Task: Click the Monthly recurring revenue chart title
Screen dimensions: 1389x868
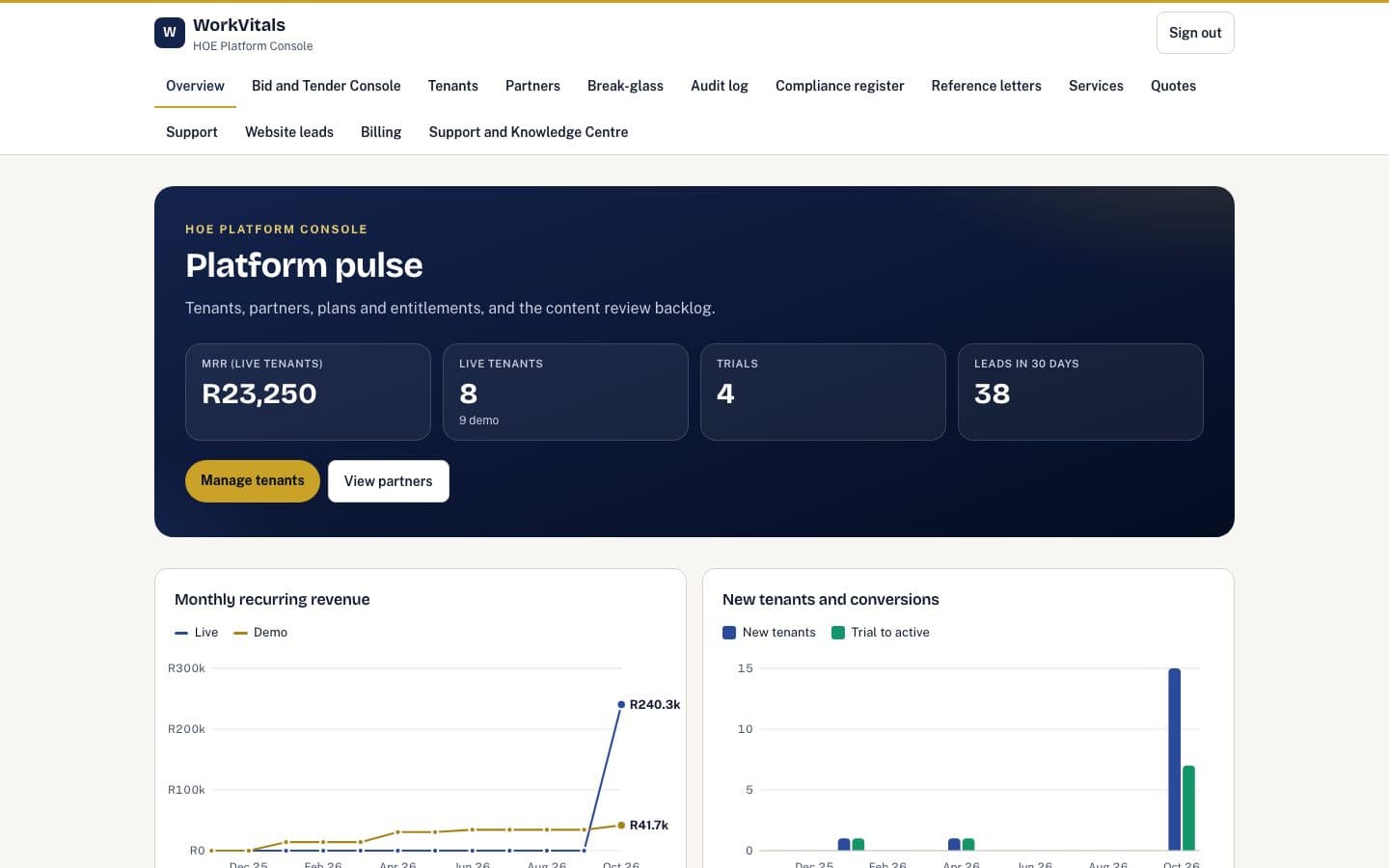Action: [272, 599]
